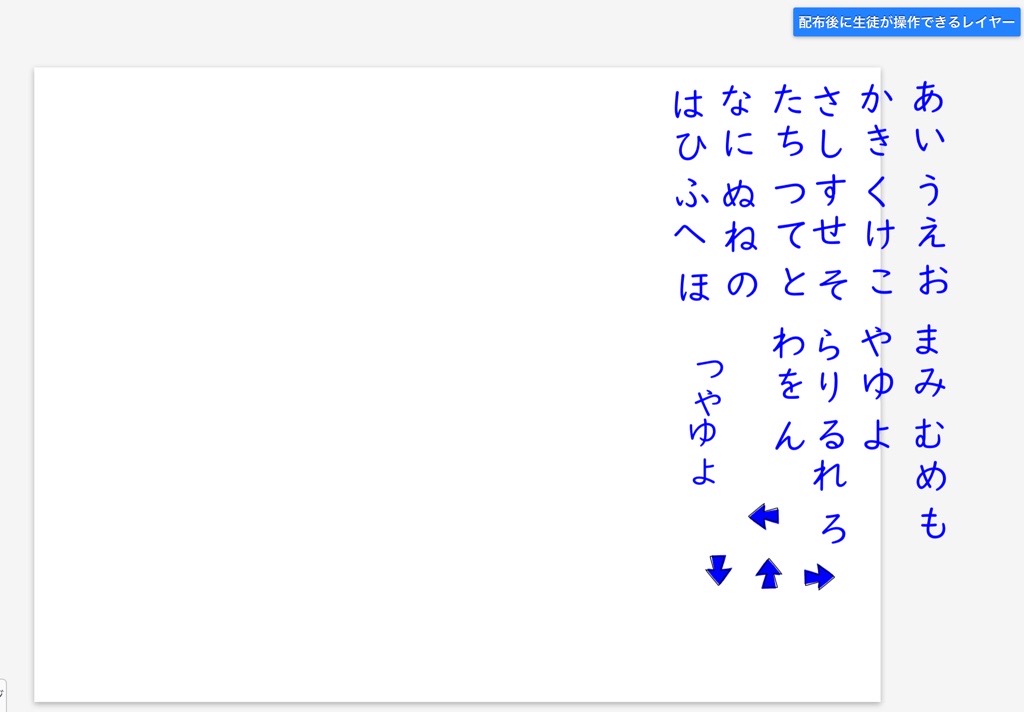Click the left-pointing blue arrow

click(764, 516)
